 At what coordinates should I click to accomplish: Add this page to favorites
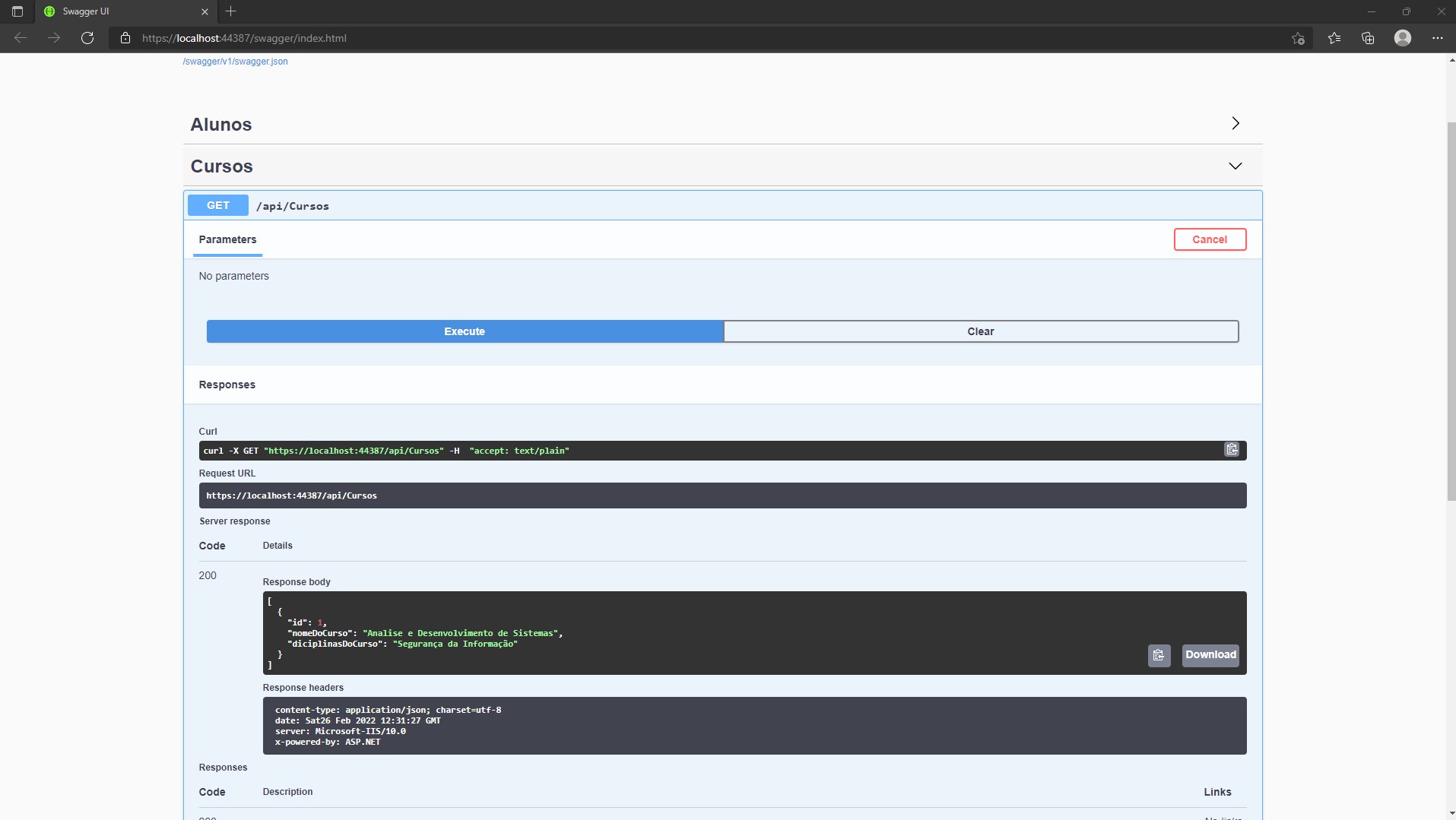tap(1298, 38)
